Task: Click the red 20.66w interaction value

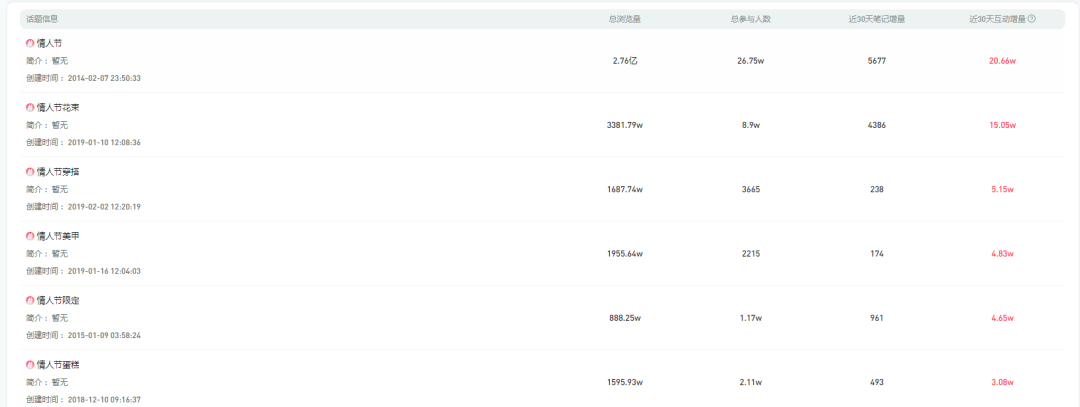Action: click(x=1001, y=61)
